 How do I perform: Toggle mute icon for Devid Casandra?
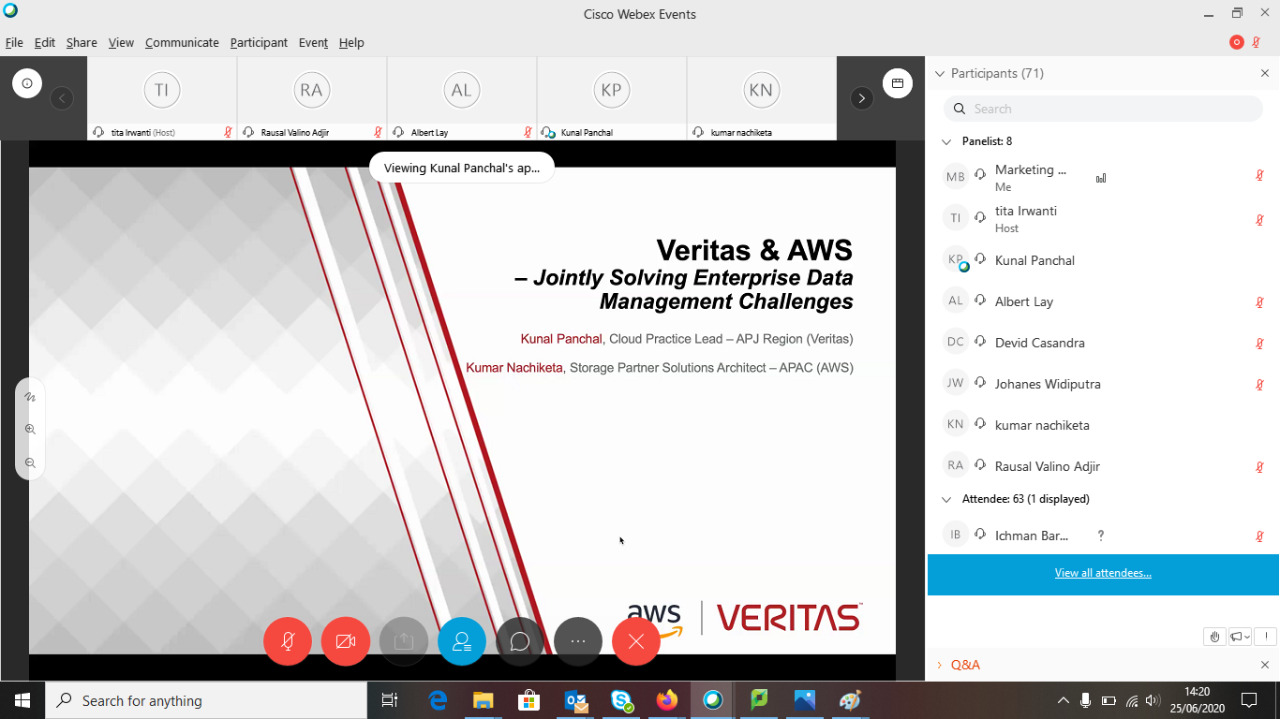pyautogui.click(x=1260, y=343)
